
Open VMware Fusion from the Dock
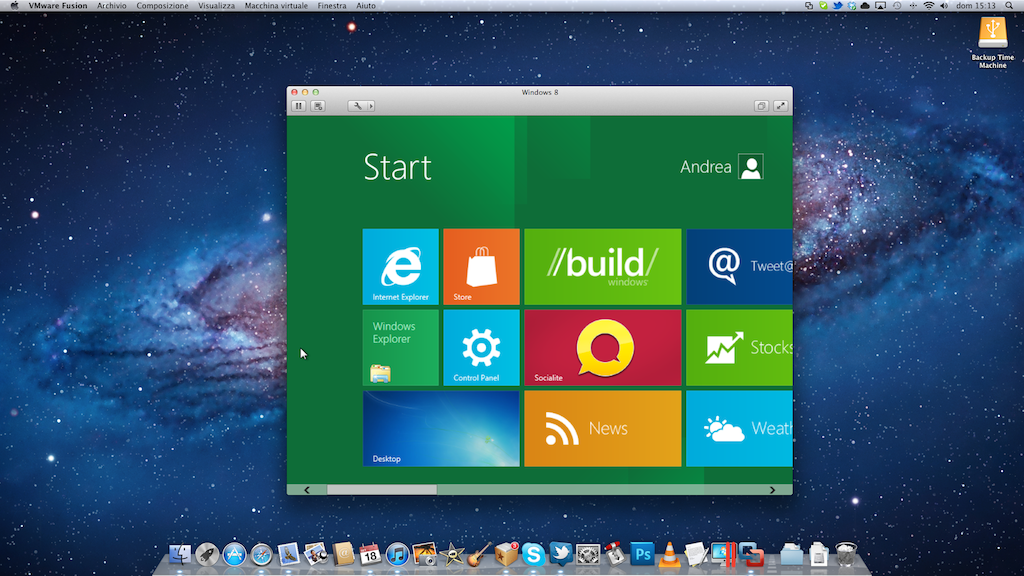[751, 554]
